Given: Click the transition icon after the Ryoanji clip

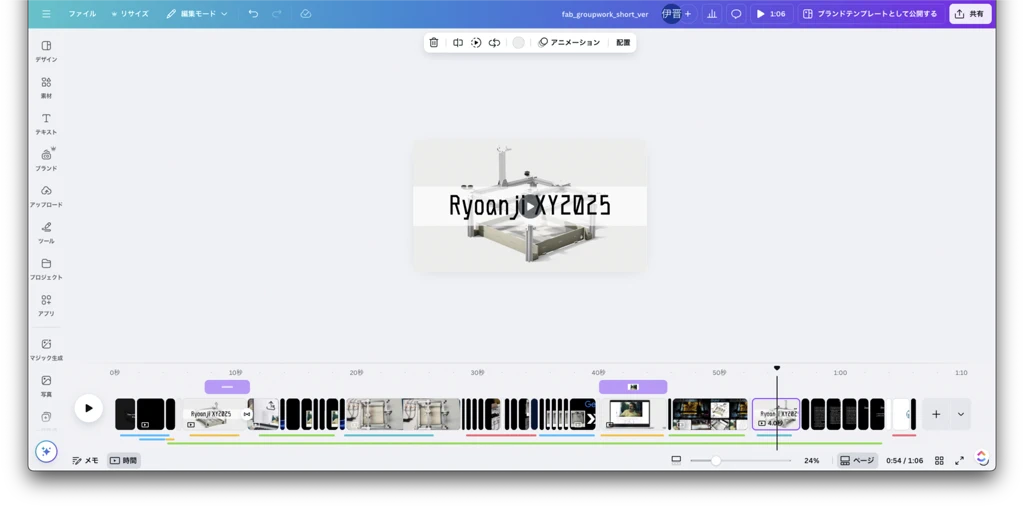Looking at the screenshot, I should [247, 414].
